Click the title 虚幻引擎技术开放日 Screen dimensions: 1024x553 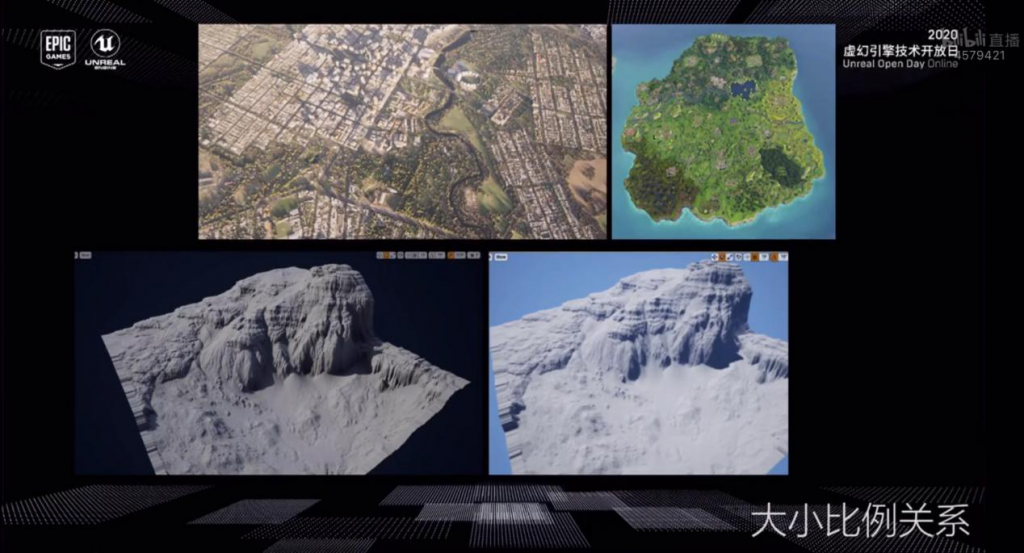(x=900, y=51)
